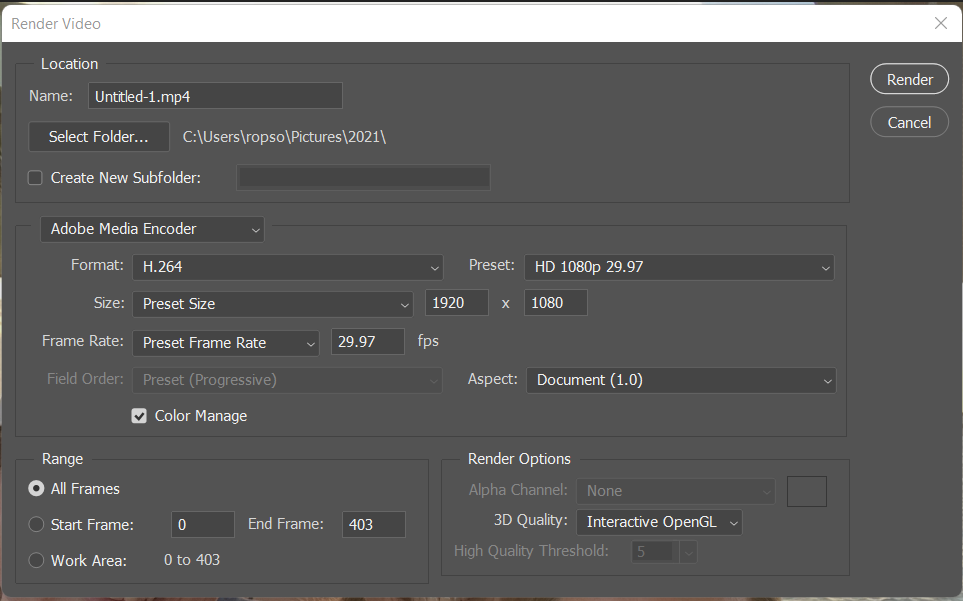Image resolution: width=963 pixels, height=601 pixels.
Task: Disable the Color Manage checkbox
Action: [x=139, y=415]
